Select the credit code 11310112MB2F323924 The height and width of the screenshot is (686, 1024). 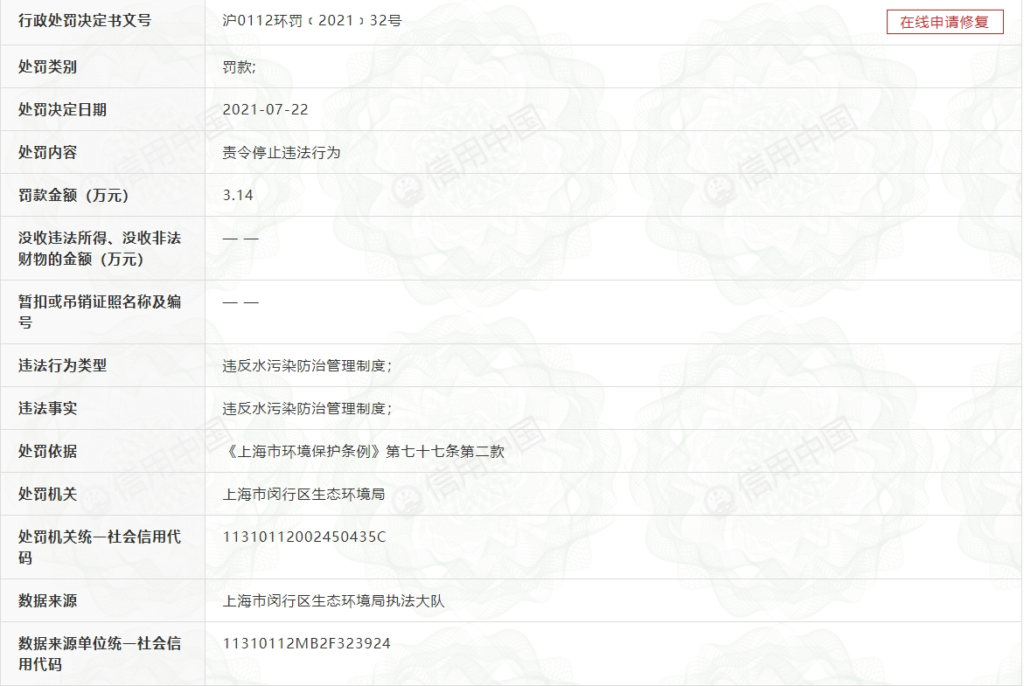[306, 643]
